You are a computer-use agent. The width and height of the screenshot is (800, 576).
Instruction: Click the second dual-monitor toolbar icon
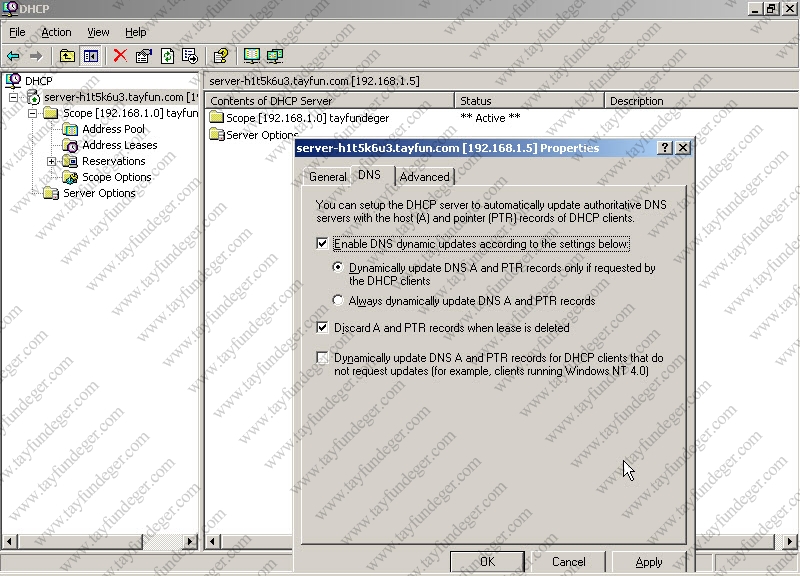(x=274, y=56)
